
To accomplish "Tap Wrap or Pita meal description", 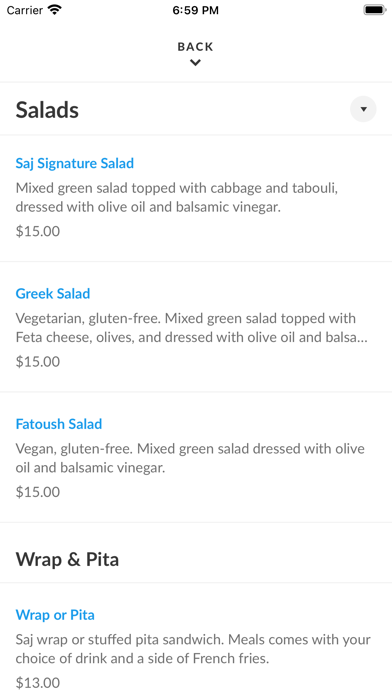I will [x=193, y=649].
